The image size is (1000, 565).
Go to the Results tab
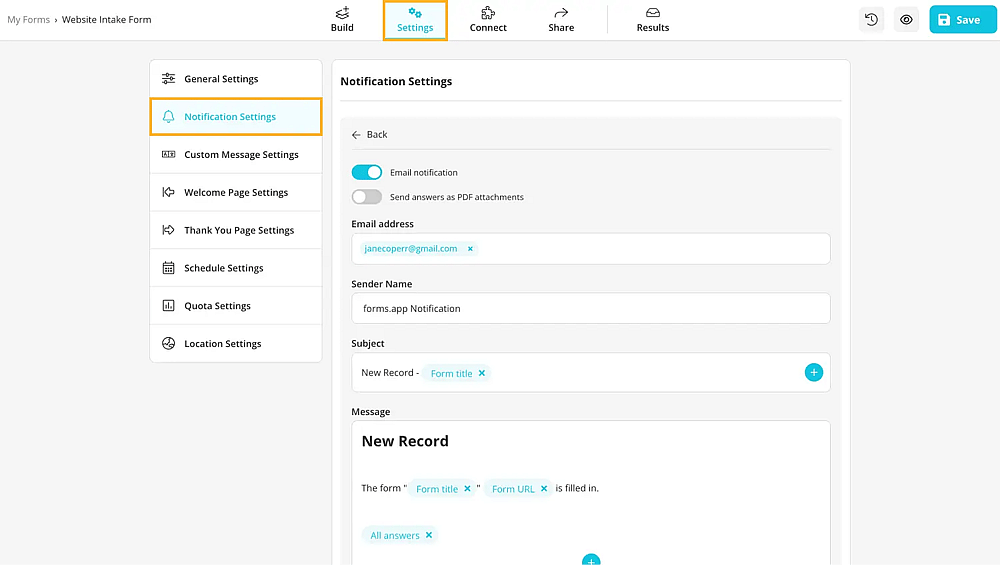[652, 20]
